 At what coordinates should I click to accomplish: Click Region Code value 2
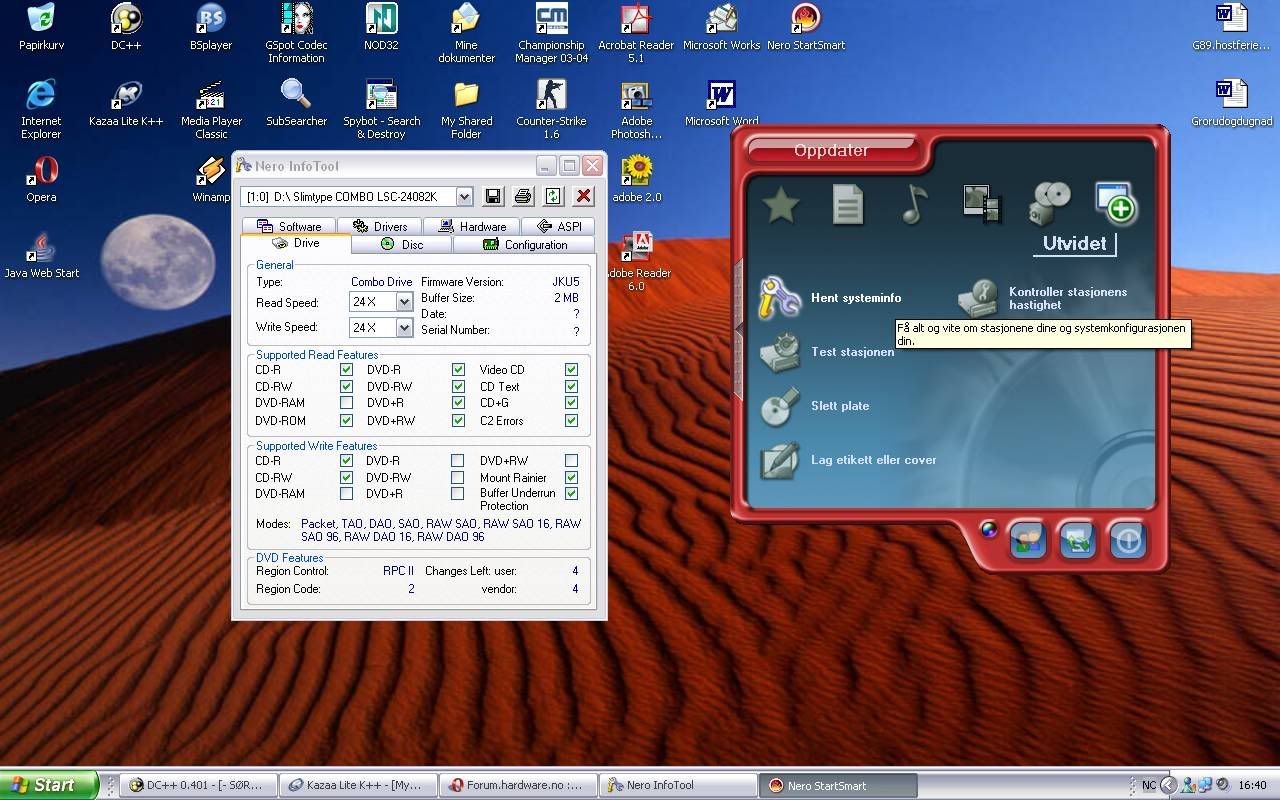(x=411, y=589)
